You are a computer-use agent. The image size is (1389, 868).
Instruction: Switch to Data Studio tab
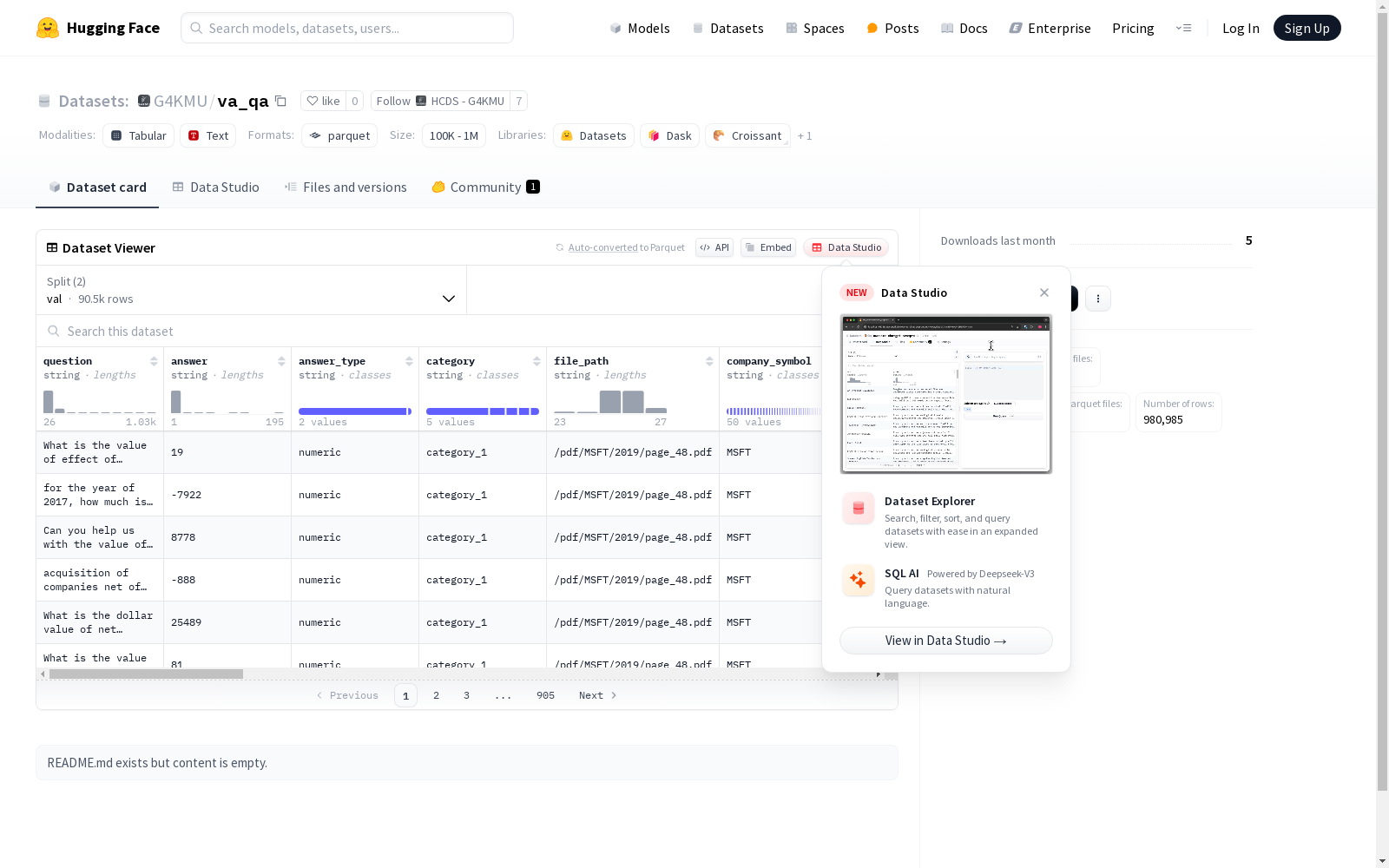(x=215, y=187)
